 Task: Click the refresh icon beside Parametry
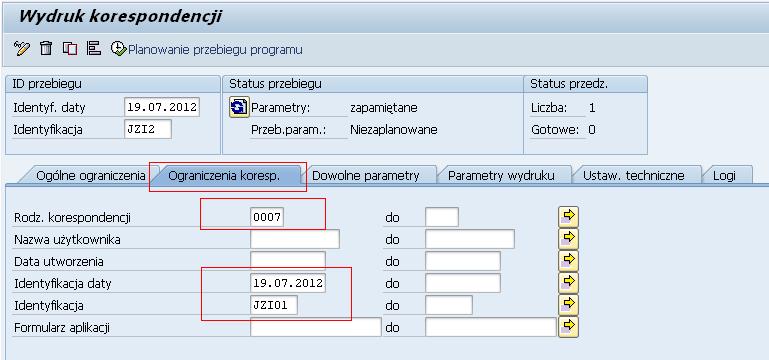(238, 107)
